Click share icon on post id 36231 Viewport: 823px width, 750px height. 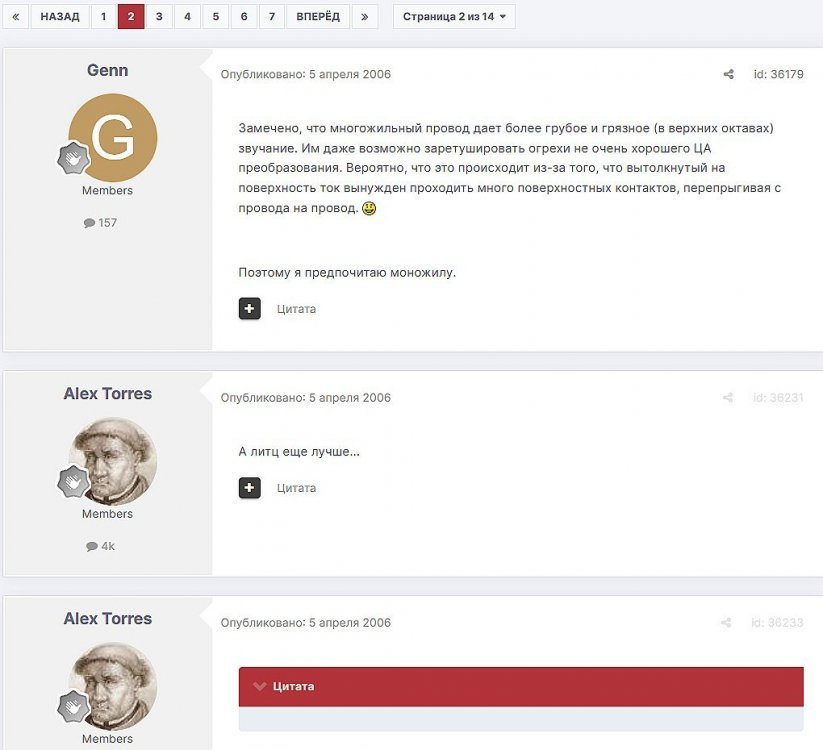click(x=727, y=398)
